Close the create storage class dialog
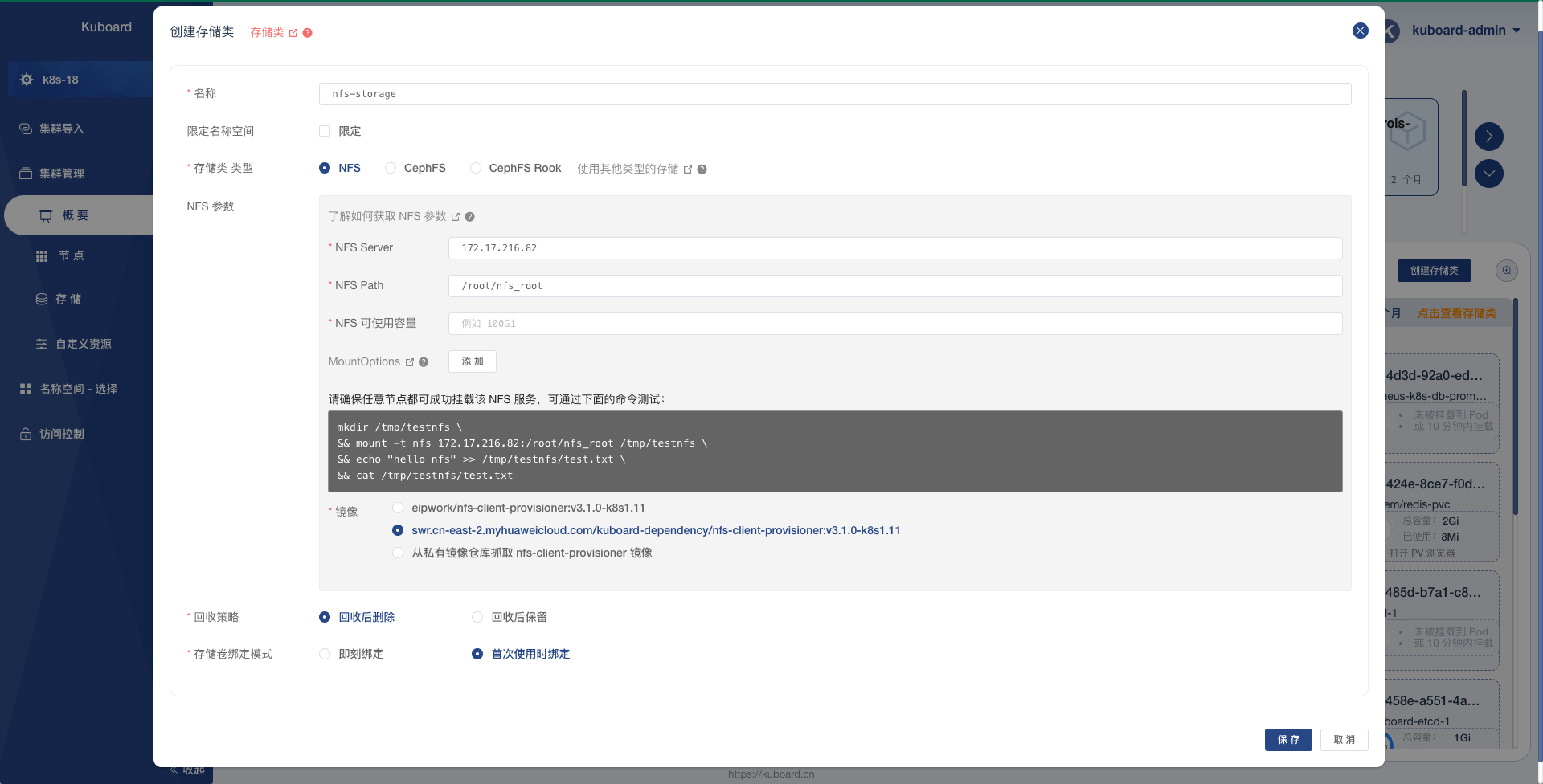 (1360, 31)
